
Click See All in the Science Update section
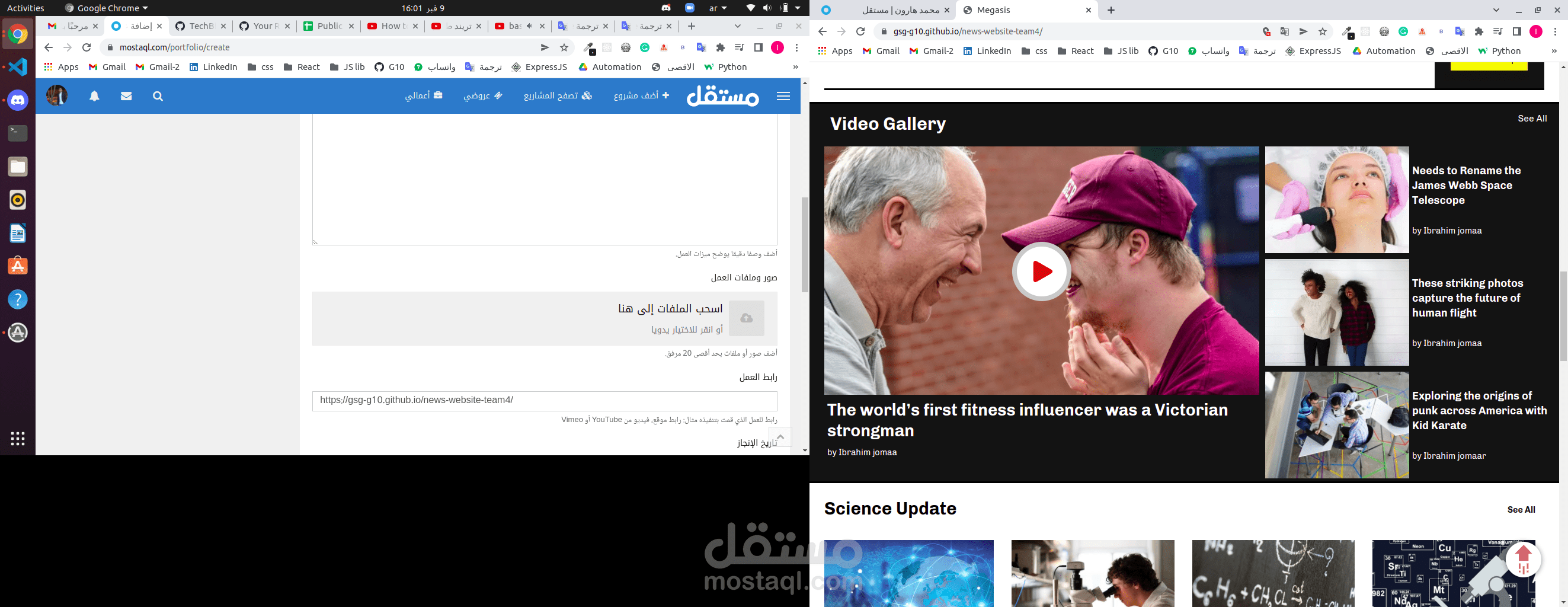click(1522, 510)
